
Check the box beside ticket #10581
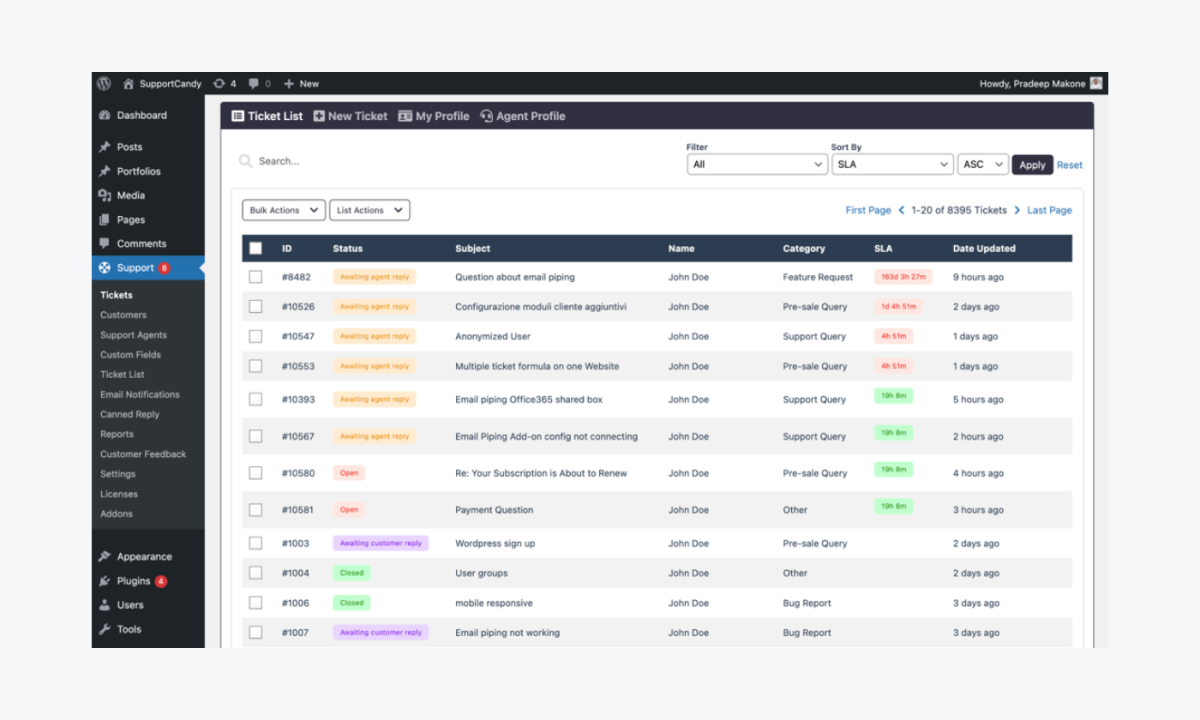point(255,510)
